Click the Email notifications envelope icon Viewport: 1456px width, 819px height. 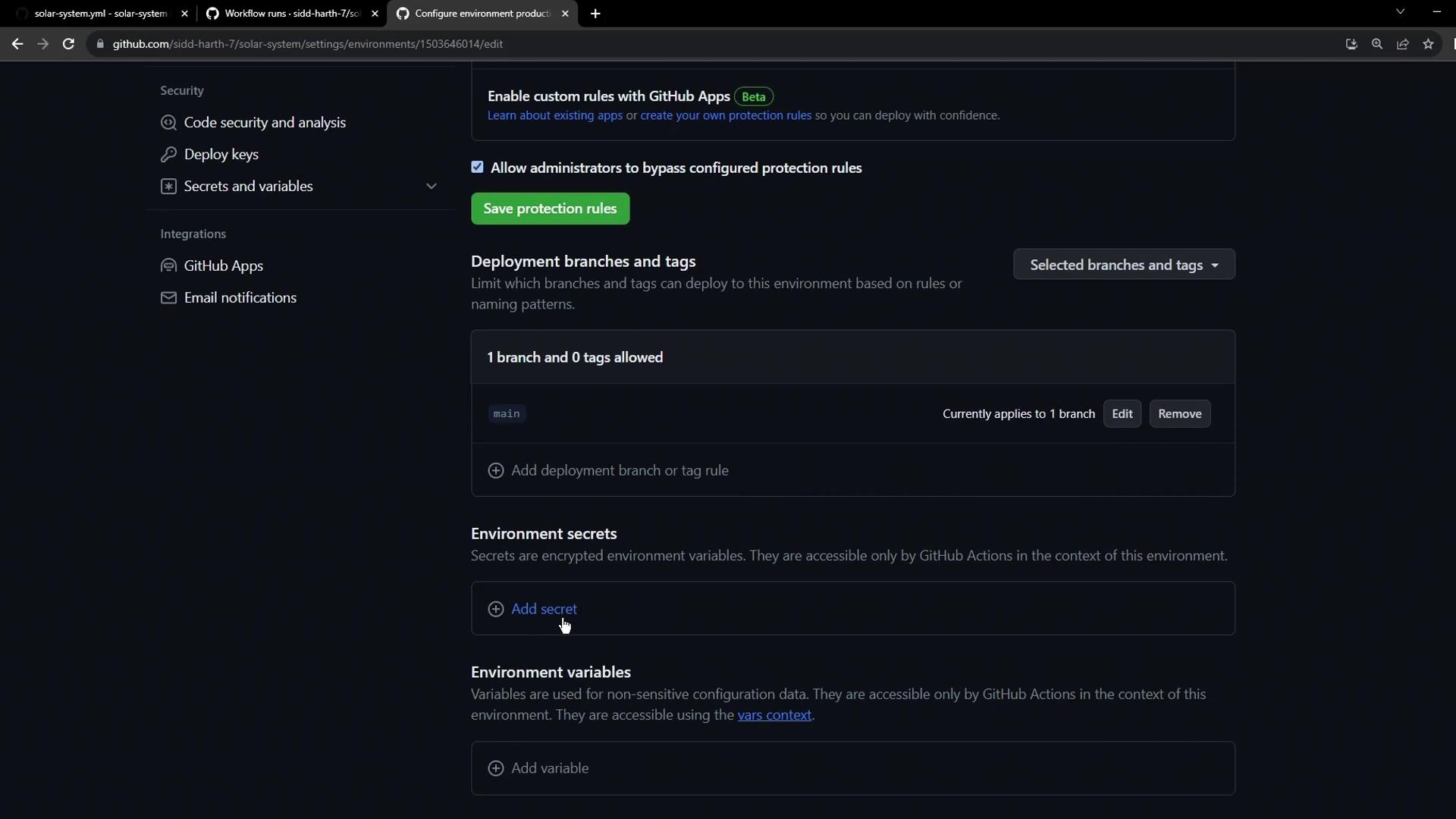tap(168, 298)
